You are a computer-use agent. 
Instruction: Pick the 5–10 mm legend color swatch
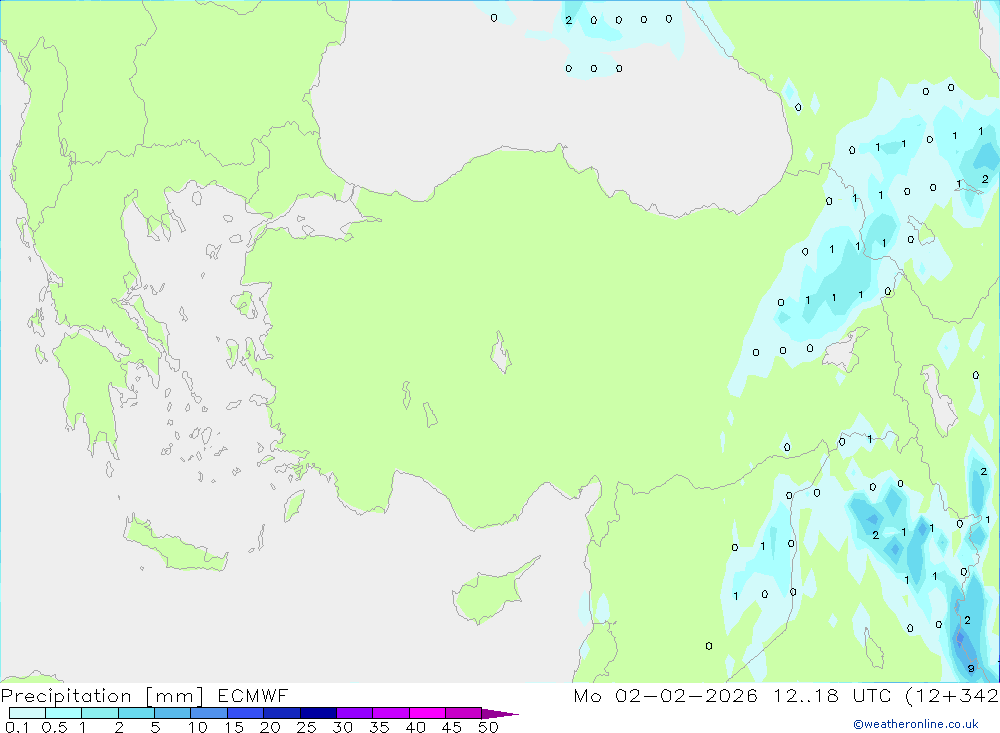(172, 713)
